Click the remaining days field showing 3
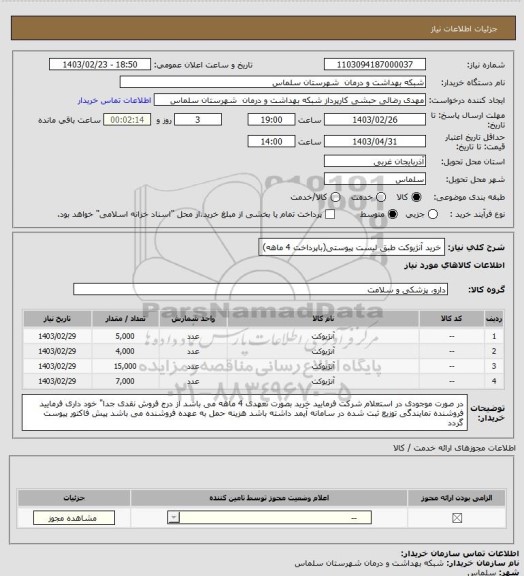The height and width of the screenshot is (576, 524). (x=198, y=120)
